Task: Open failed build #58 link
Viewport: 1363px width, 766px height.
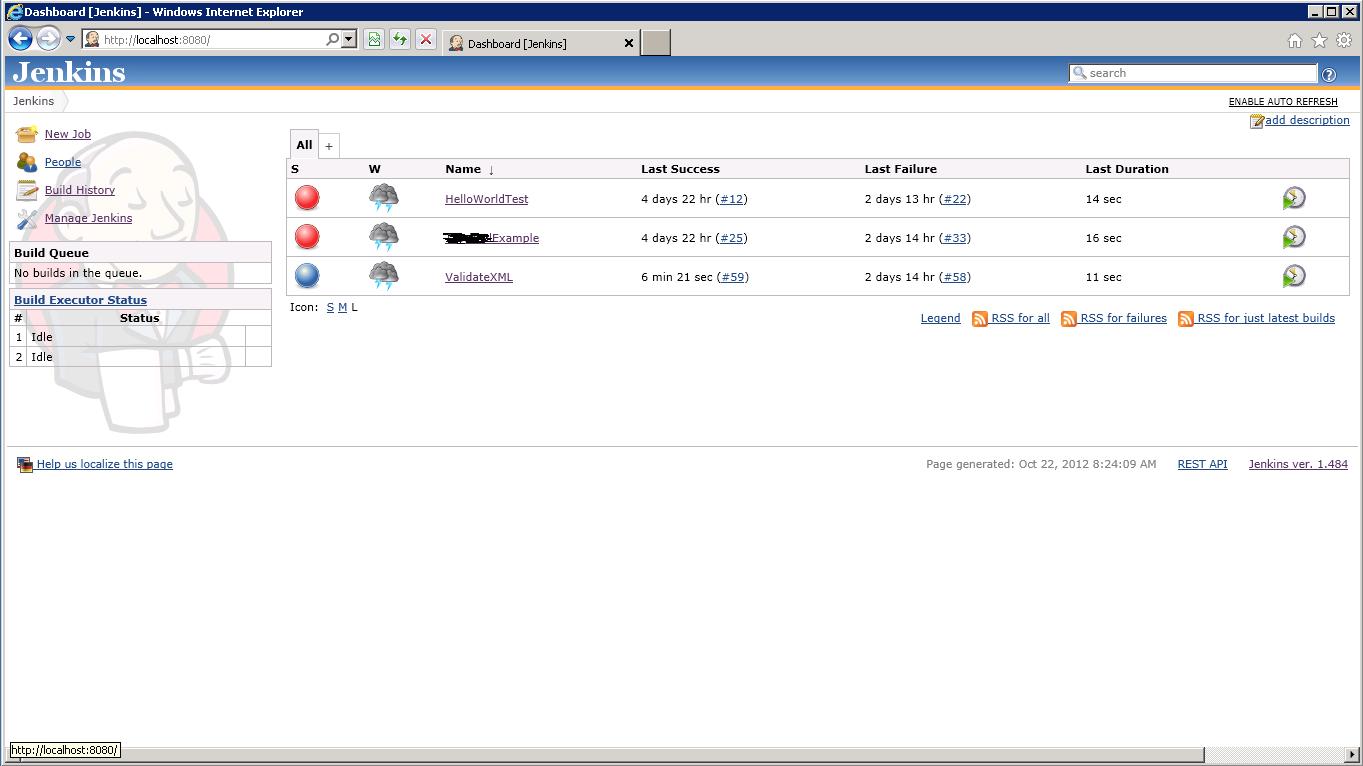Action: [x=955, y=277]
